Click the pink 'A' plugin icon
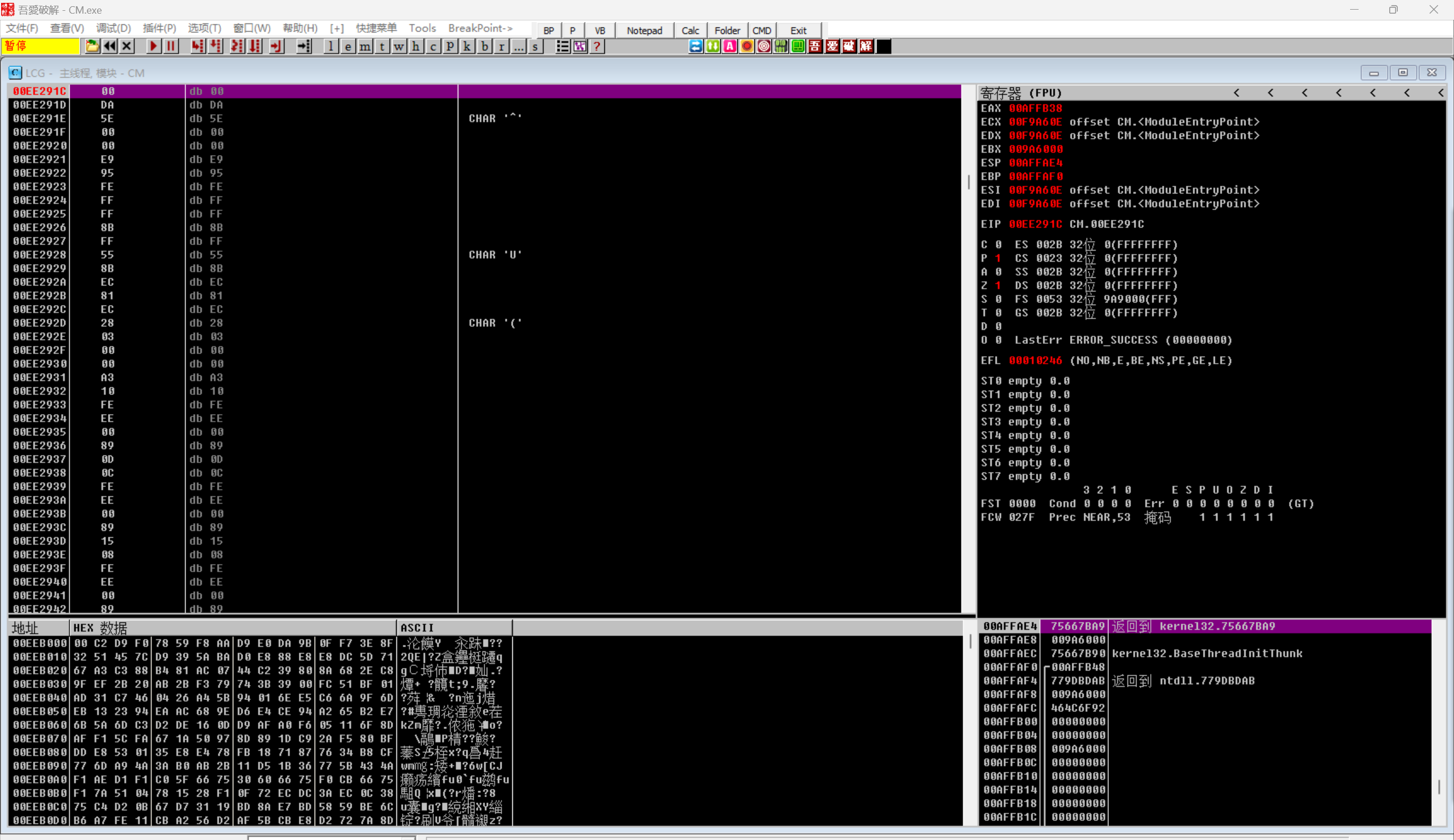The width and height of the screenshot is (1454, 840). pyautogui.click(x=730, y=46)
